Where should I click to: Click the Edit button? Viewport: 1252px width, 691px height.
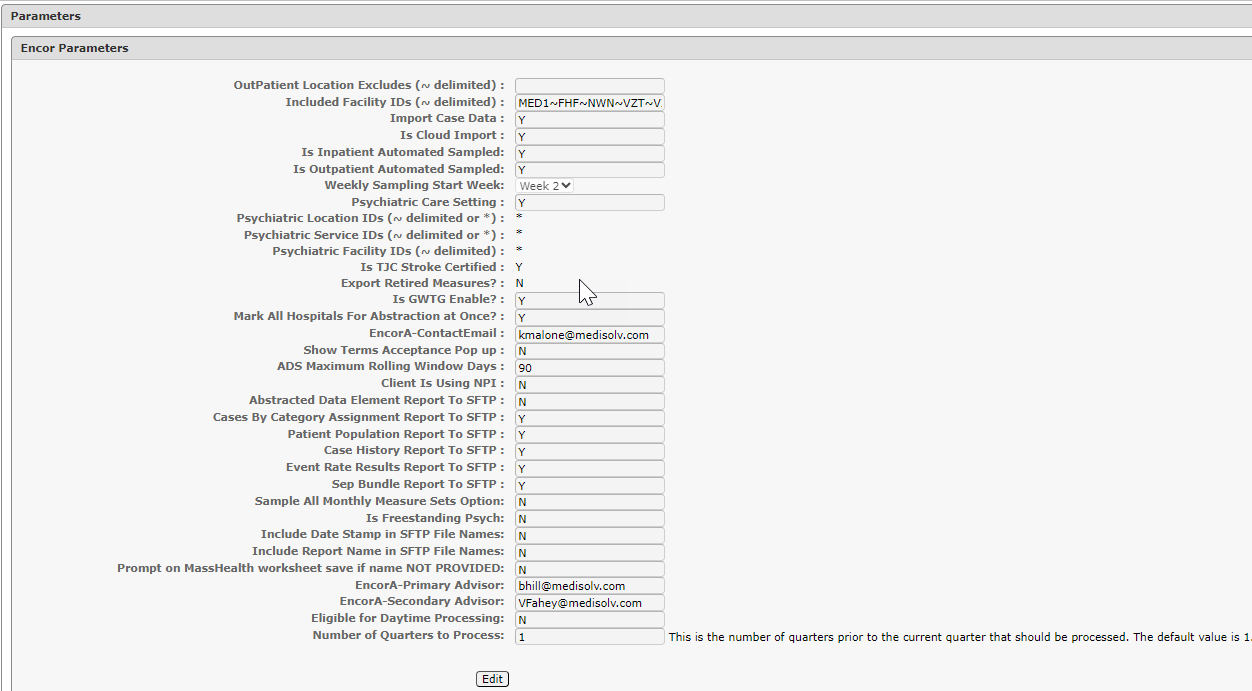click(492, 679)
